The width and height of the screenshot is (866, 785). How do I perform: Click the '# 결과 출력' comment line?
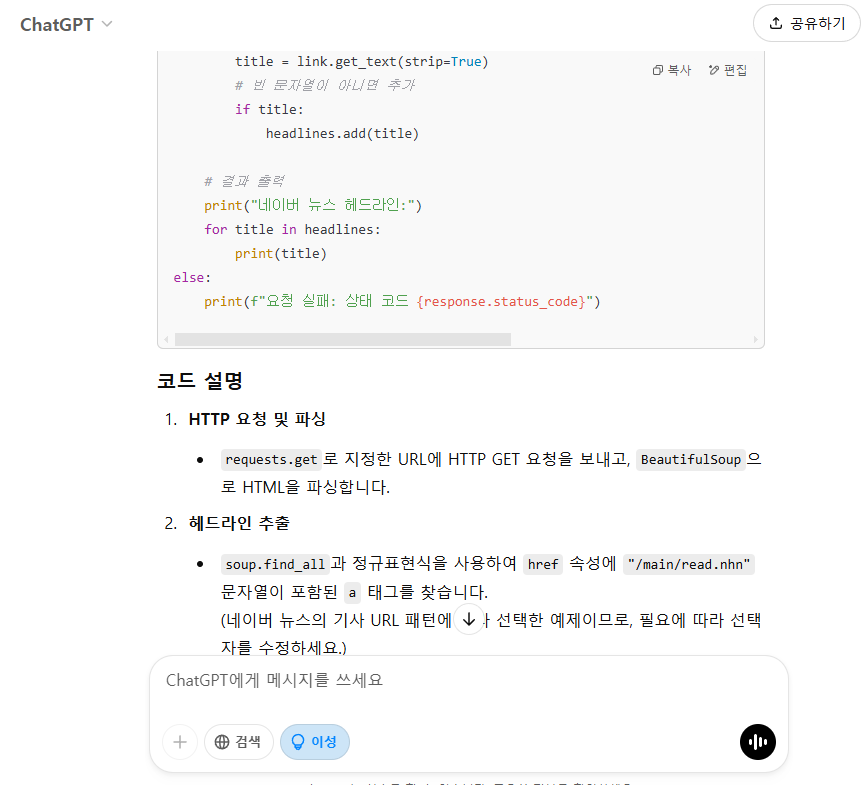[x=244, y=181]
